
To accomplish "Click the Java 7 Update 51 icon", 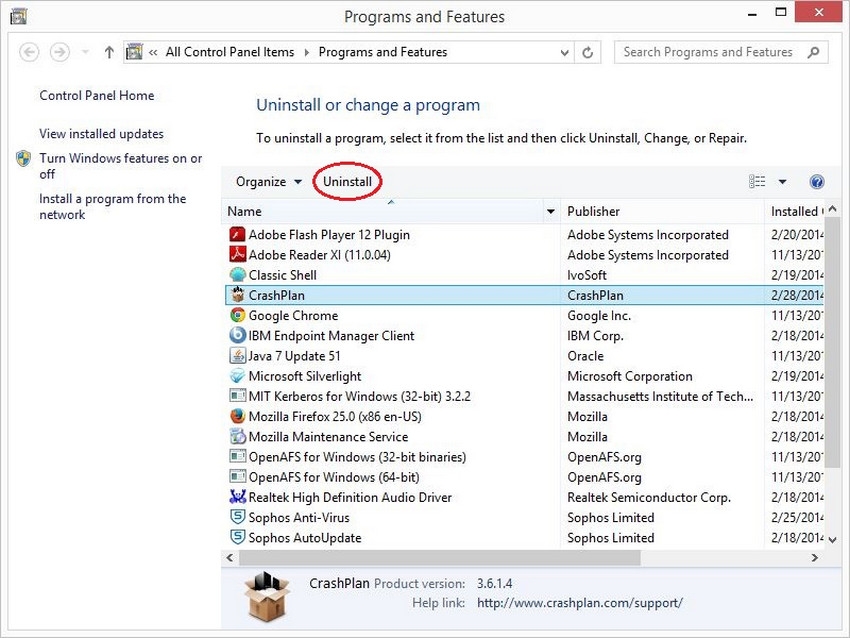I will [x=237, y=356].
